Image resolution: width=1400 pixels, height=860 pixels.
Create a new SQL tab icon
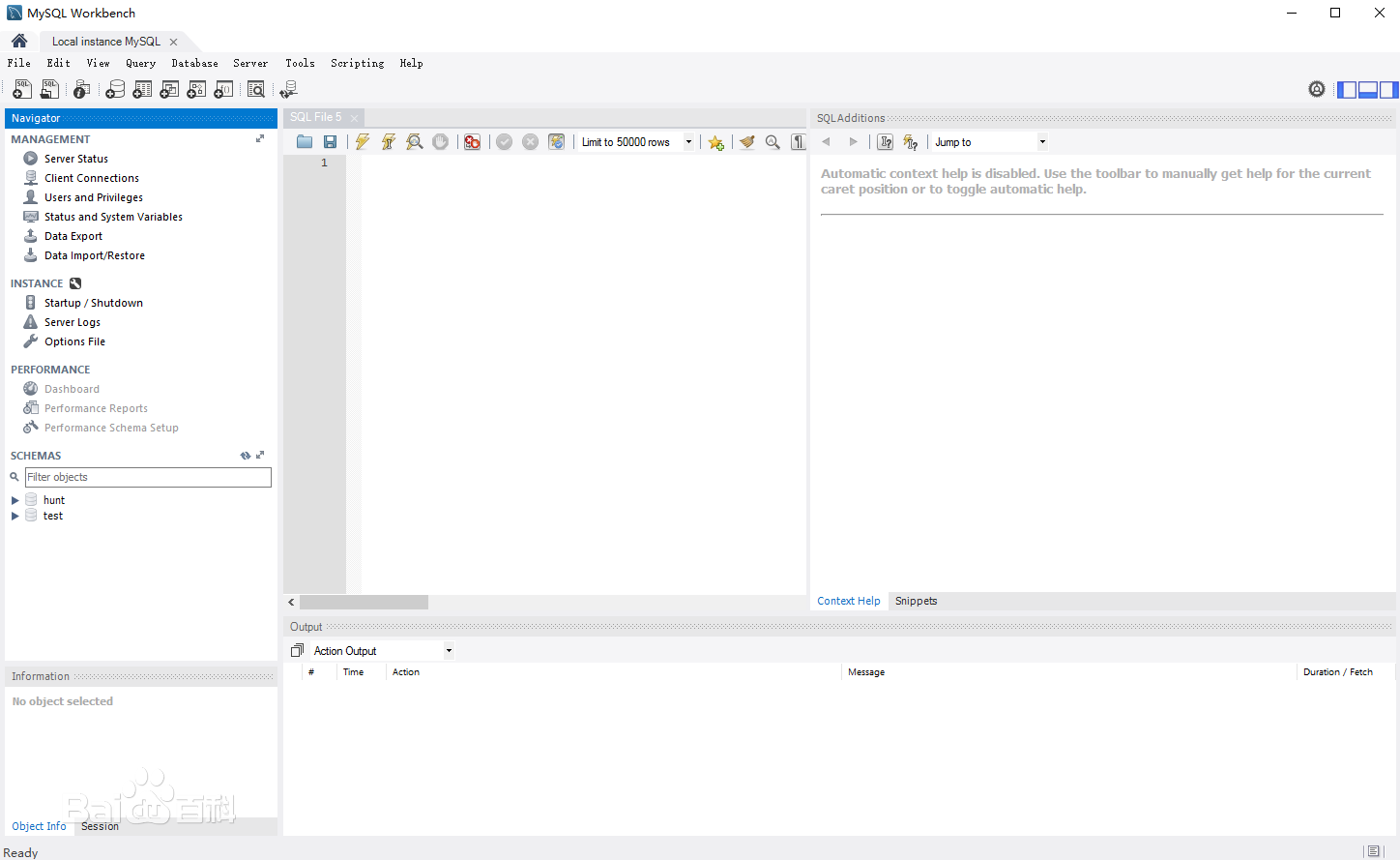click(21, 89)
